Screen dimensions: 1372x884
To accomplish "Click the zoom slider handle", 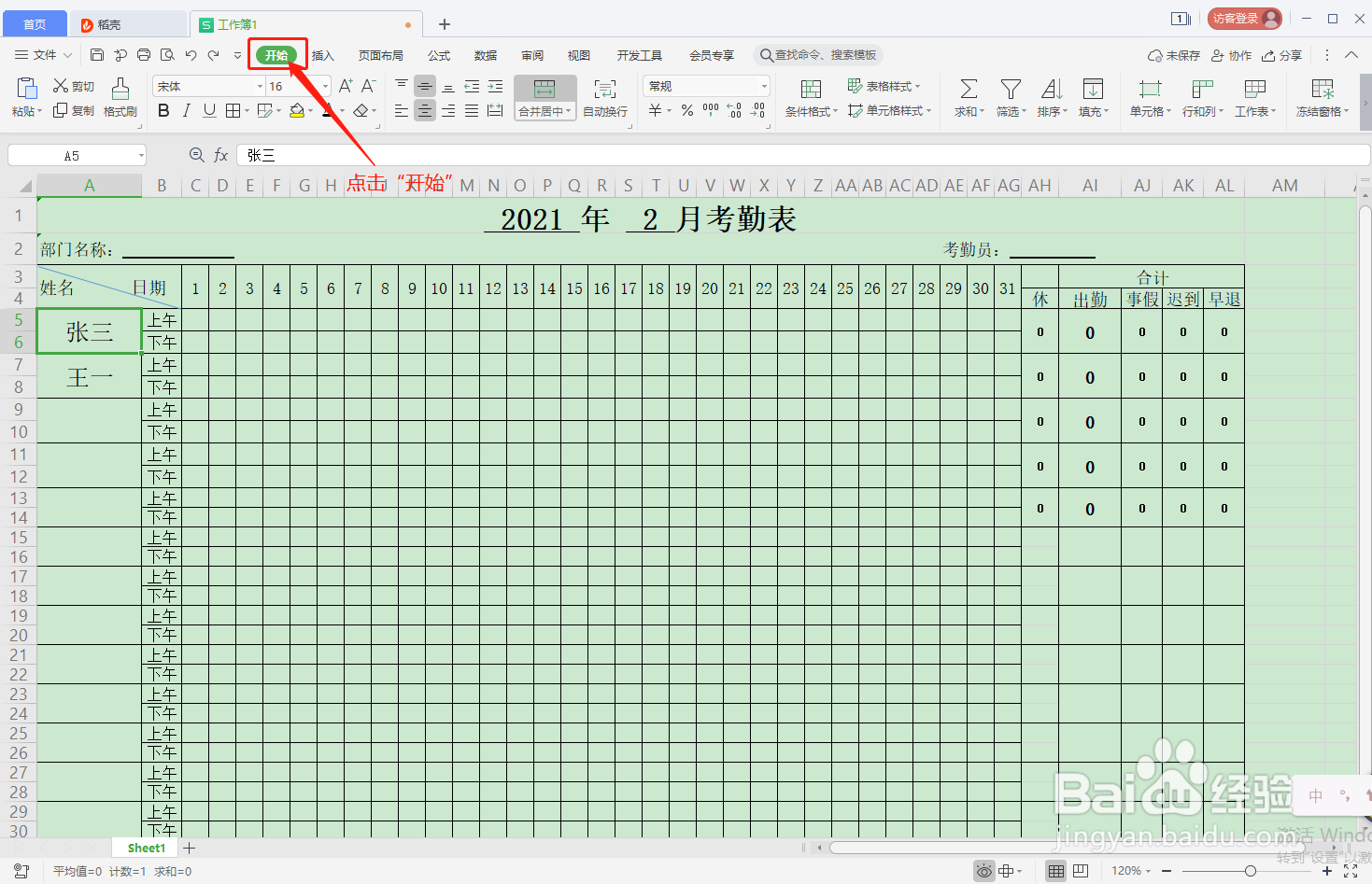I will 1251,871.
